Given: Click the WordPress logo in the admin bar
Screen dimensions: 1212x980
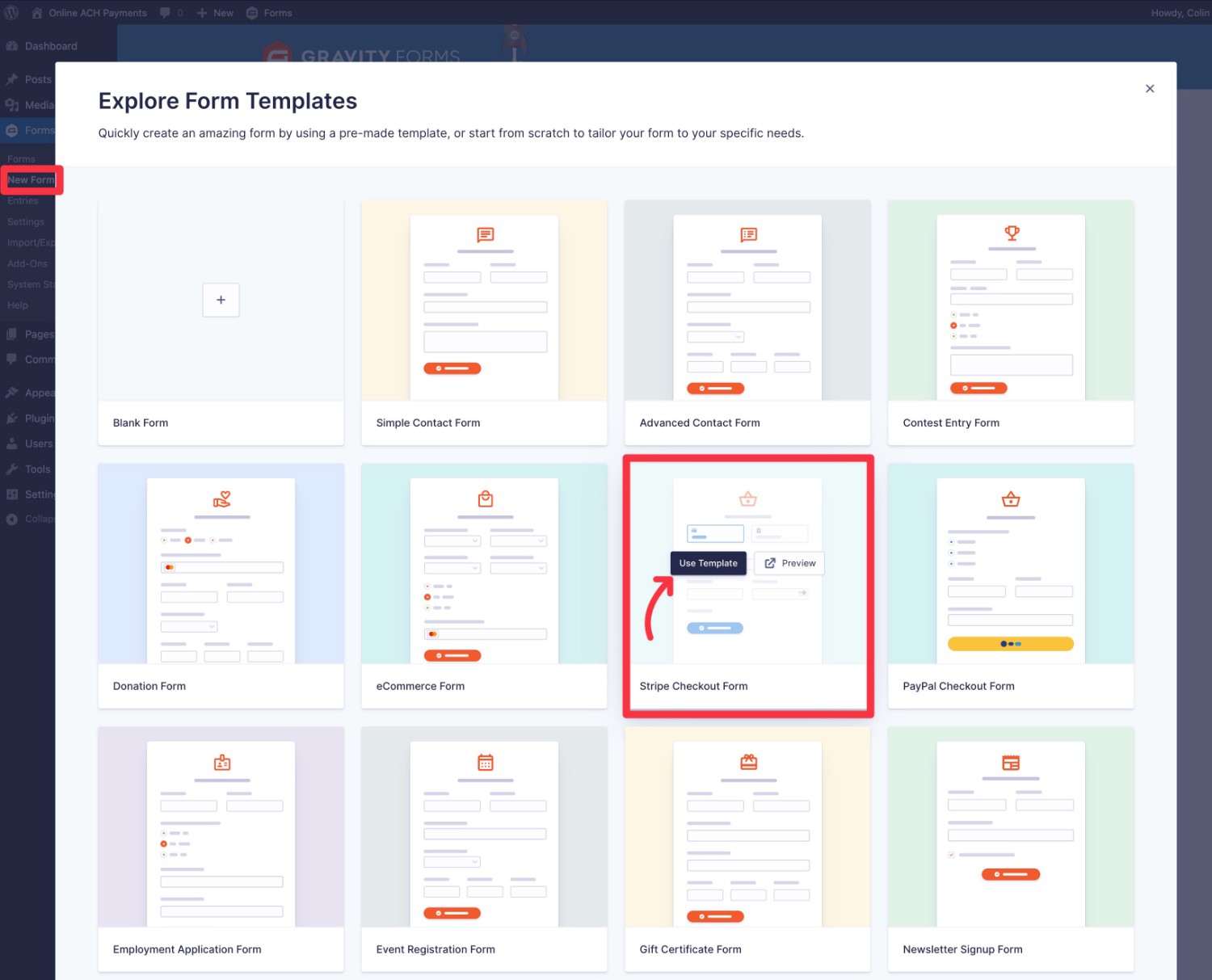Looking at the screenshot, I should [x=11, y=12].
